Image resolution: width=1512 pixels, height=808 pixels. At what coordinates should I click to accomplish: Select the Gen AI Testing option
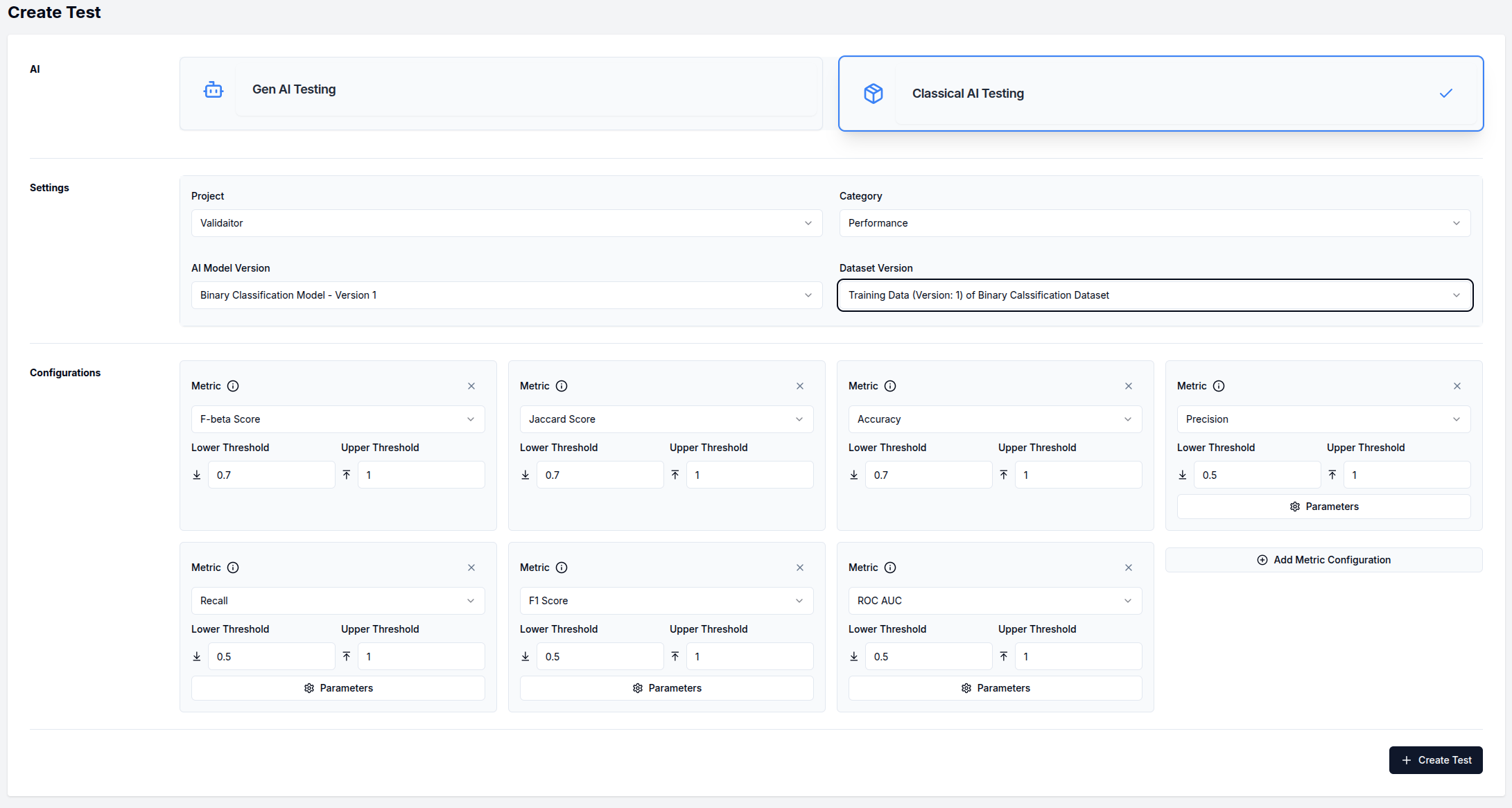tap(501, 93)
